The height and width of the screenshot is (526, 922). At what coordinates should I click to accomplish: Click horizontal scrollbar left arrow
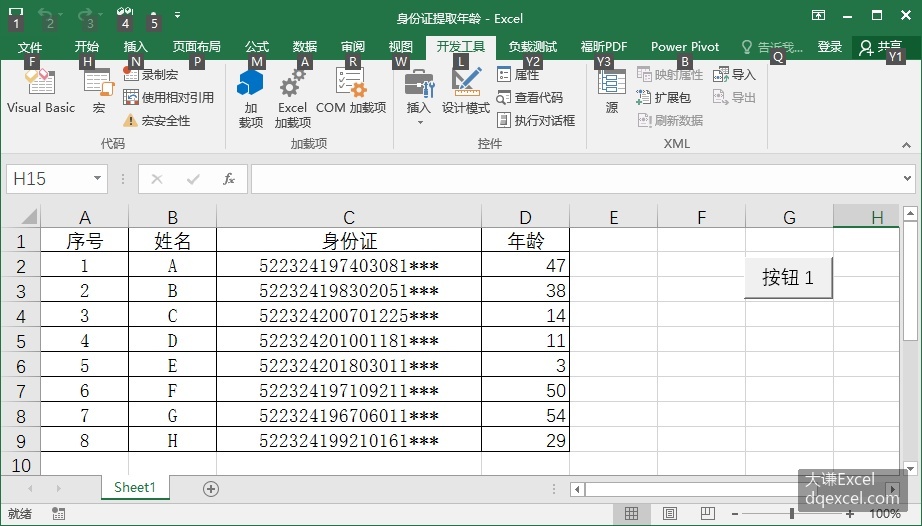[x=577, y=489]
